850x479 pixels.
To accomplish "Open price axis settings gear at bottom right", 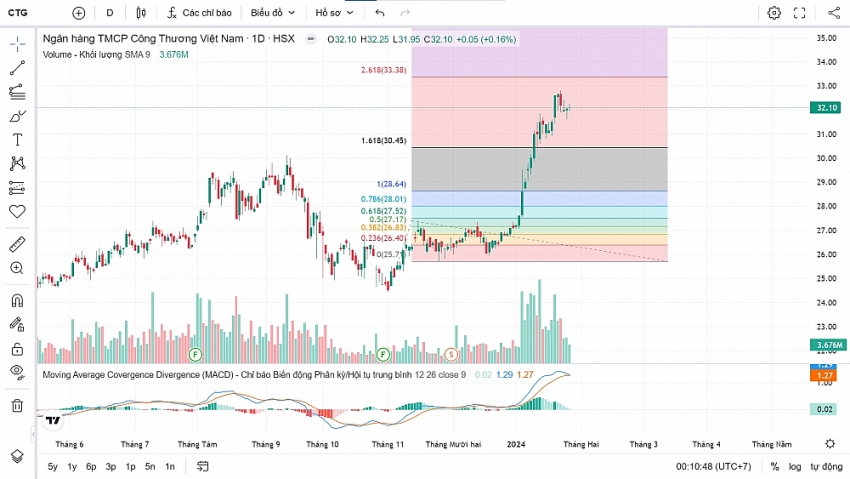I will [x=830, y=444].
